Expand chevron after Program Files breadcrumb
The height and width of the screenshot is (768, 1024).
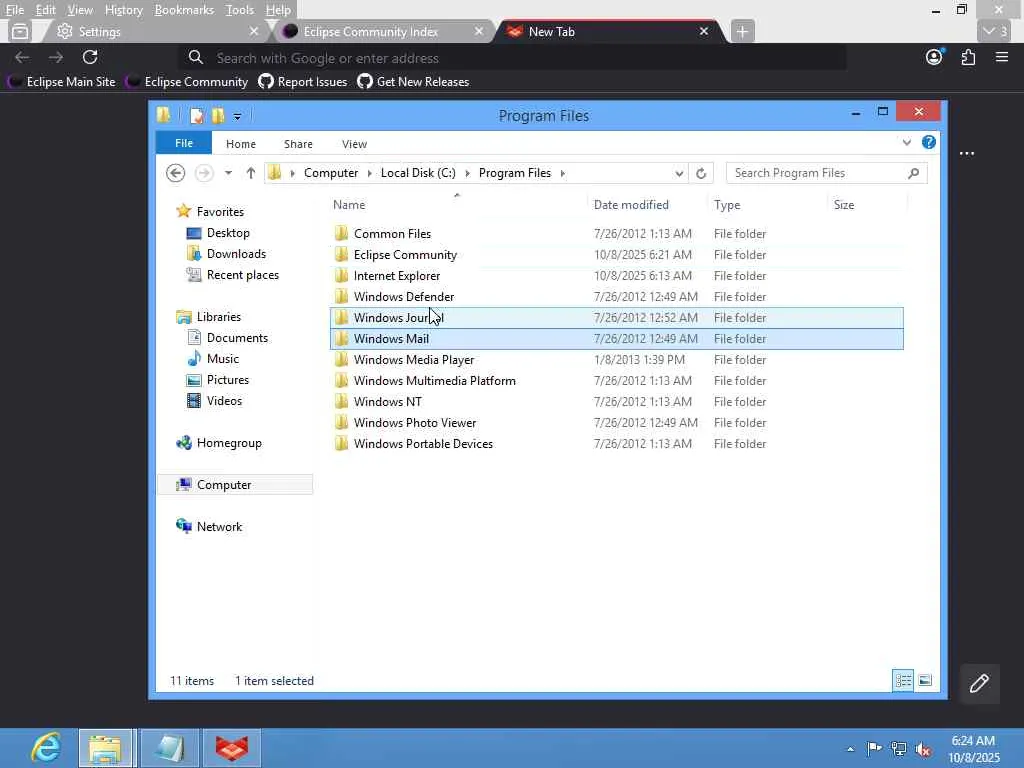pos(563,173)
